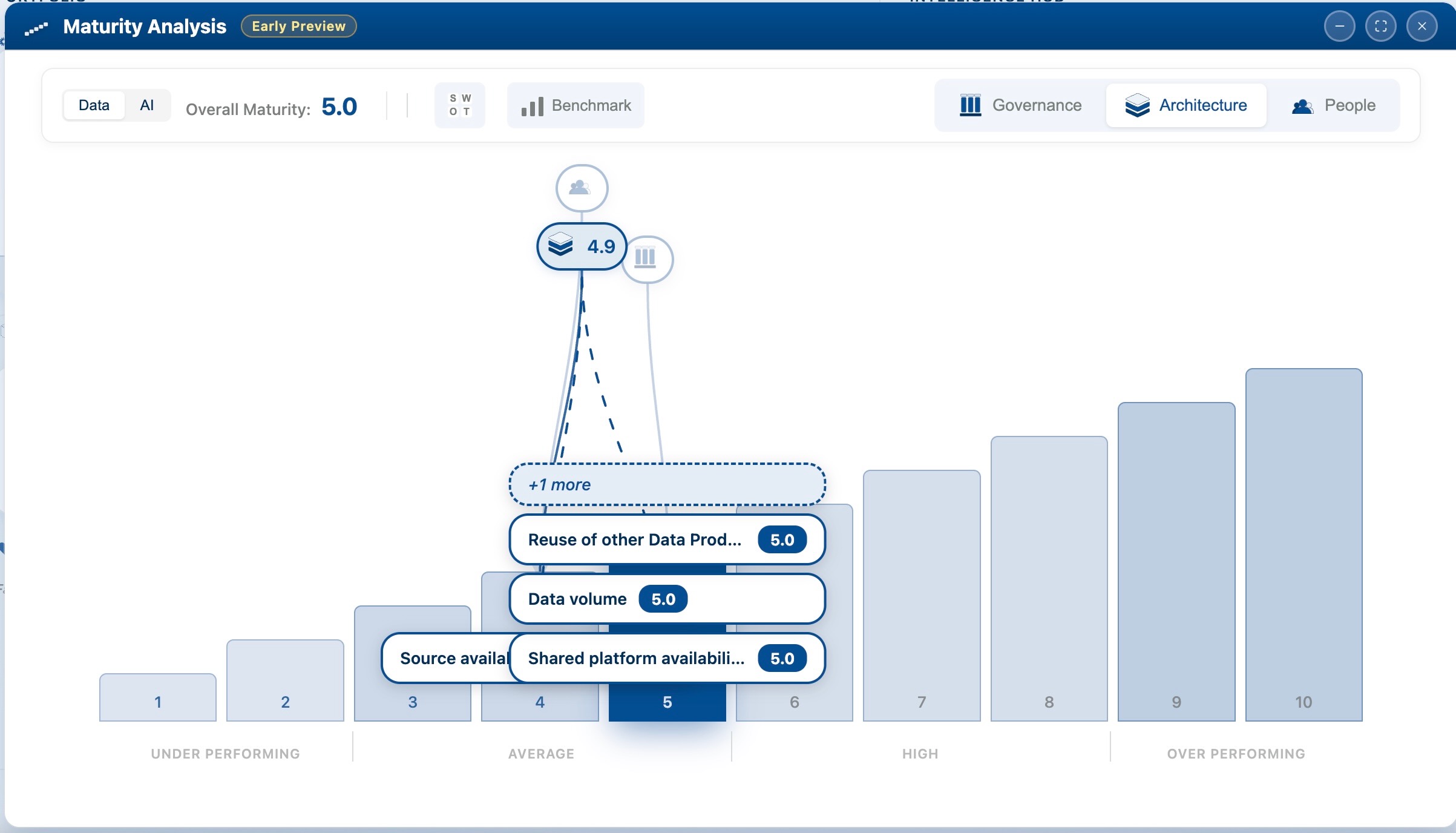Click the UNDER PERFORMING label

(x=225, y=754)
